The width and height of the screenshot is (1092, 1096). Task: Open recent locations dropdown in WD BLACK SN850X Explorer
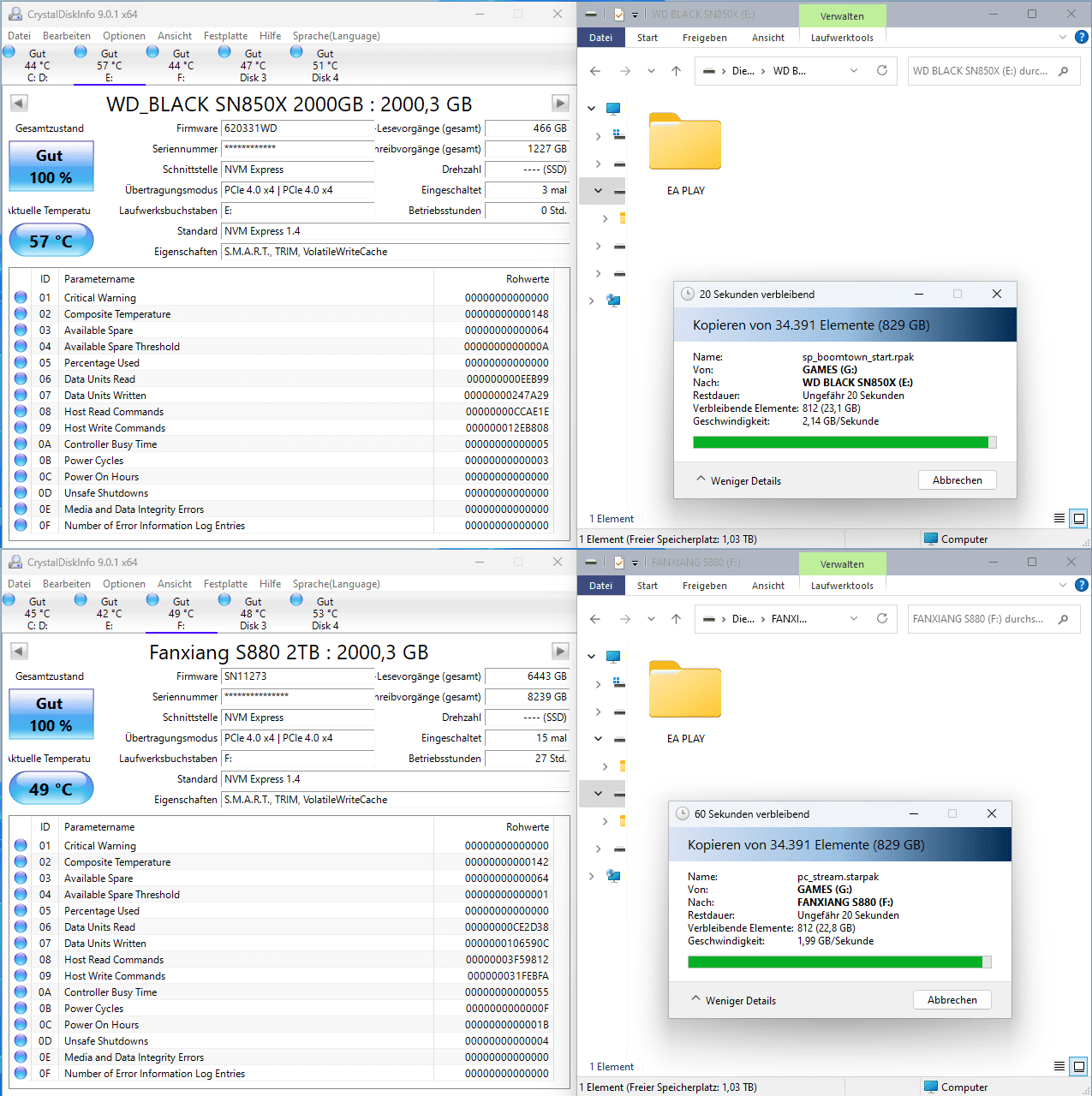pos(651,71)
